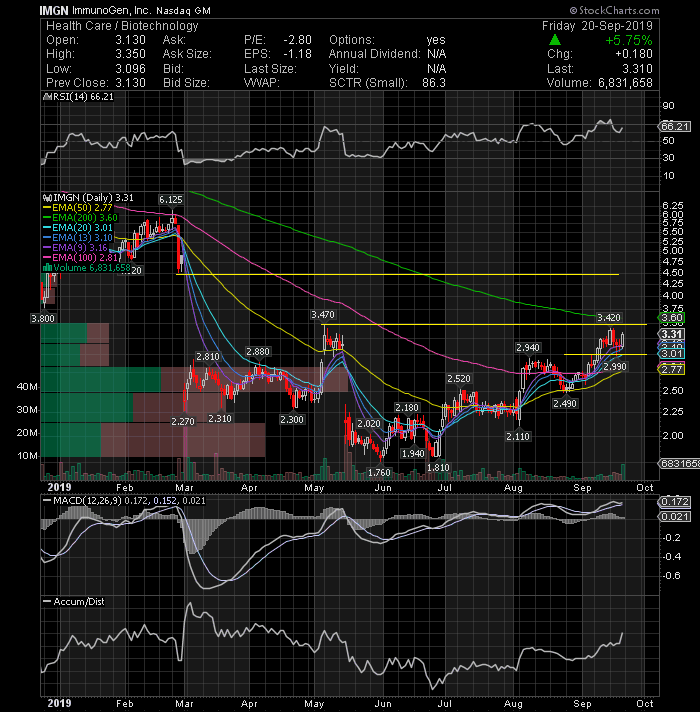Click the 2.490 low price annotation
Image resolution: width=700 pixels, height=712 pixels.
point(565,403)
